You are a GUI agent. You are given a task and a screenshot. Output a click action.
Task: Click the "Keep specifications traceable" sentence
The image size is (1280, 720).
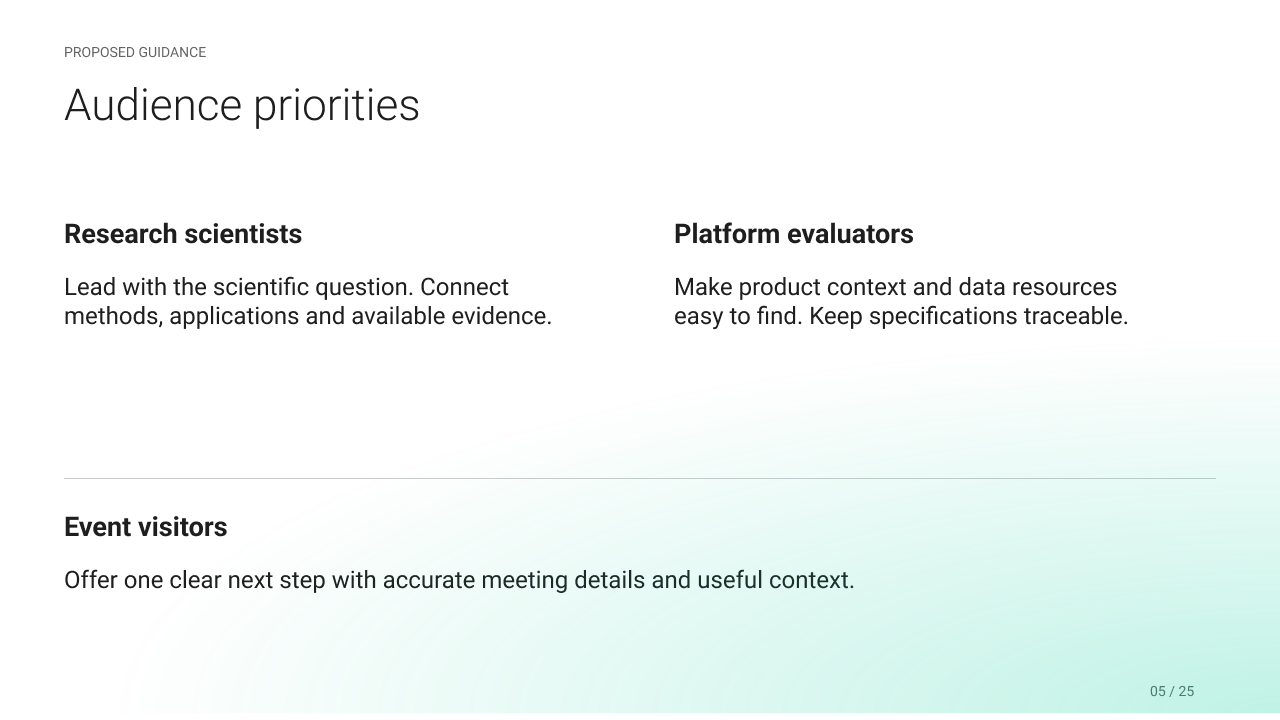click(968, 317)
